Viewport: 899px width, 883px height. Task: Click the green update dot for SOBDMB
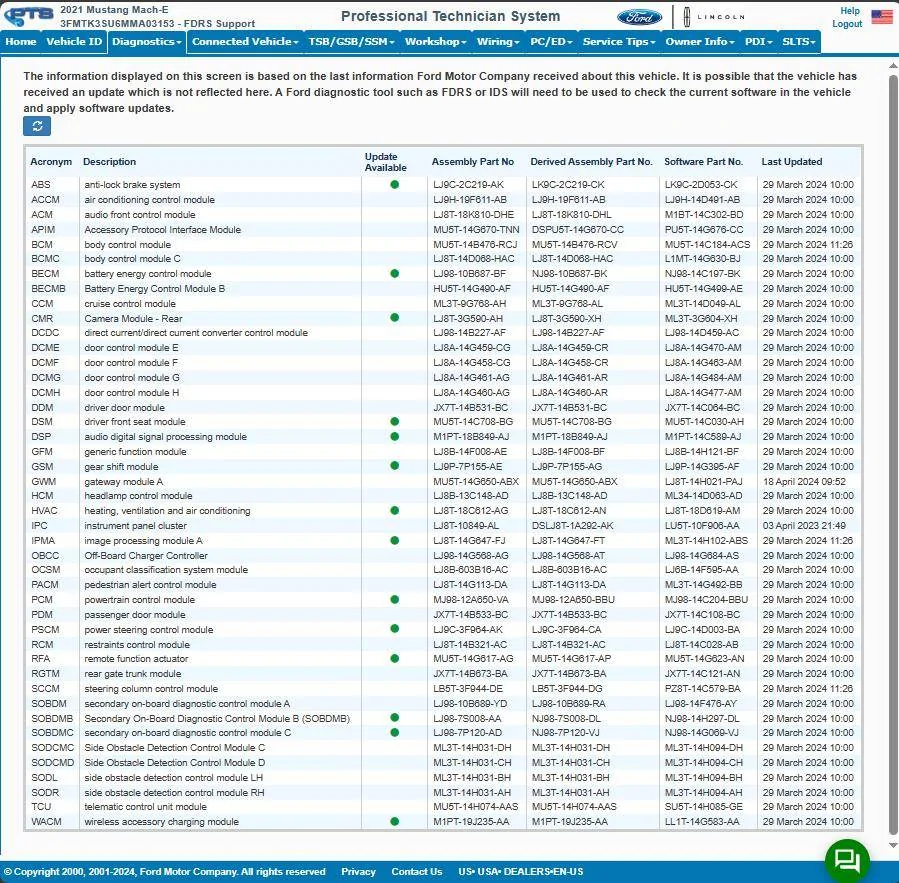click(394, 717)
